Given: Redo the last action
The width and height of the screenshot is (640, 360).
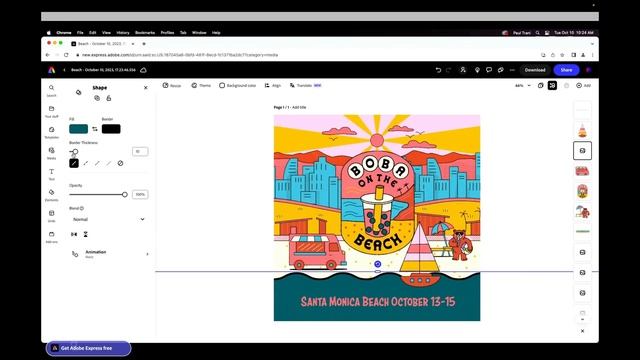Looking at the screenshot, I should click(448, 70).
